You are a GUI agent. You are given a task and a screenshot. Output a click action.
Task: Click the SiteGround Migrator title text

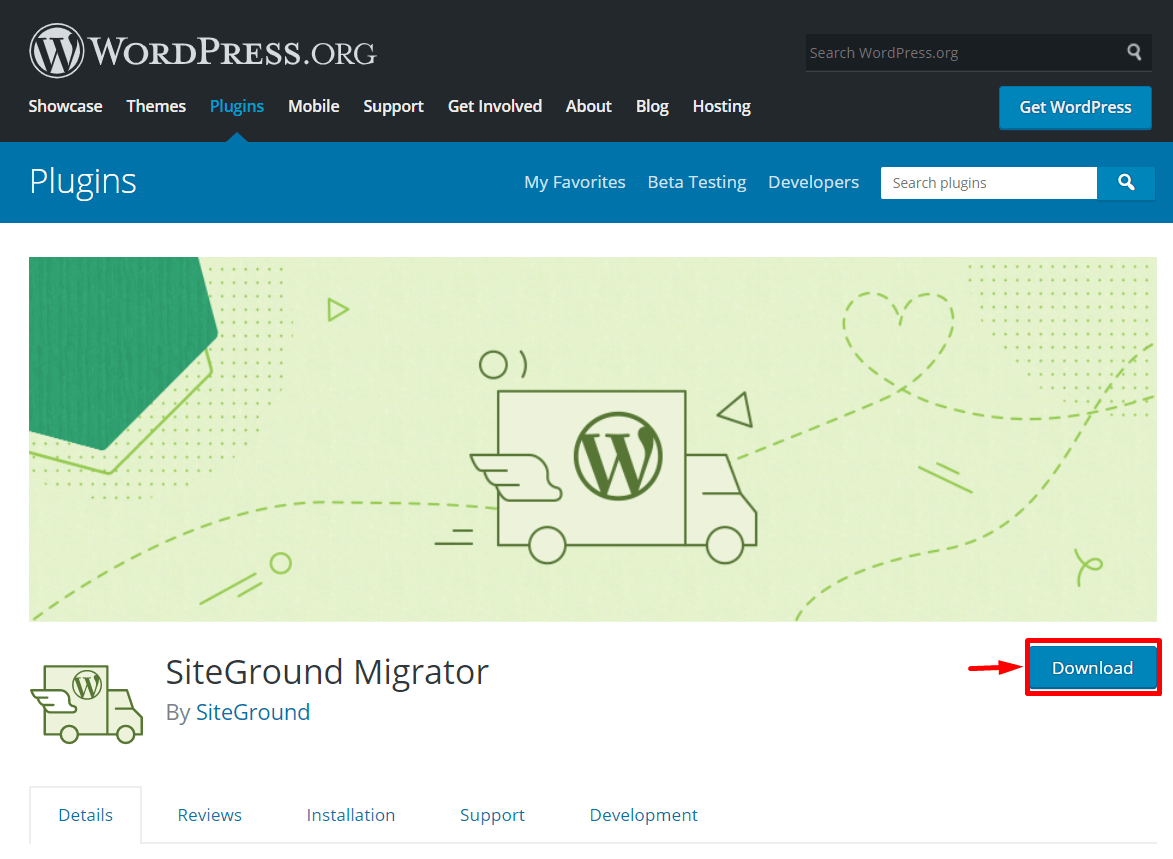click(x=327, y=672)
